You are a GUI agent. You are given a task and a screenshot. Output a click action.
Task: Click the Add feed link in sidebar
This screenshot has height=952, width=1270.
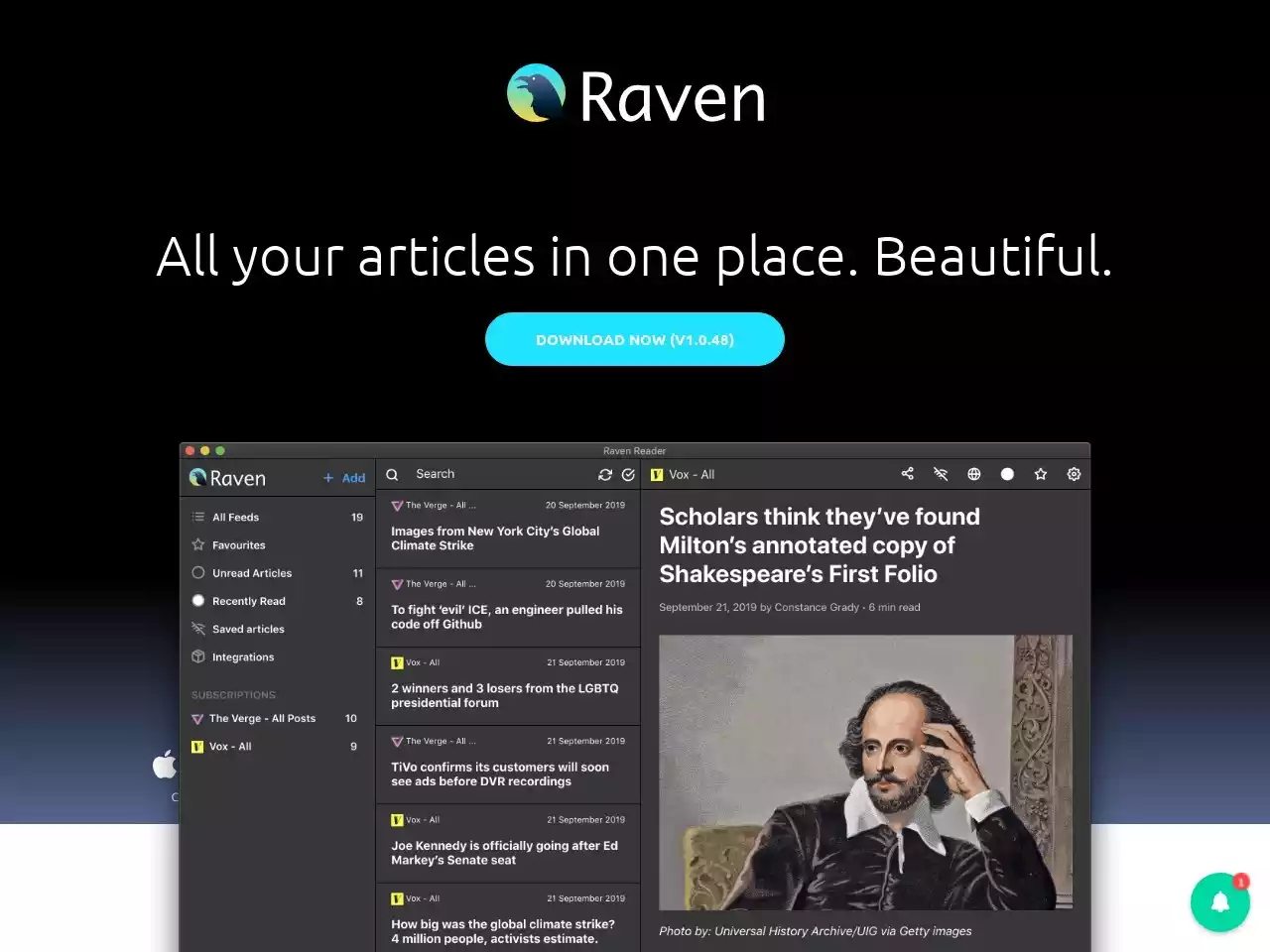[x=353, y=478]
